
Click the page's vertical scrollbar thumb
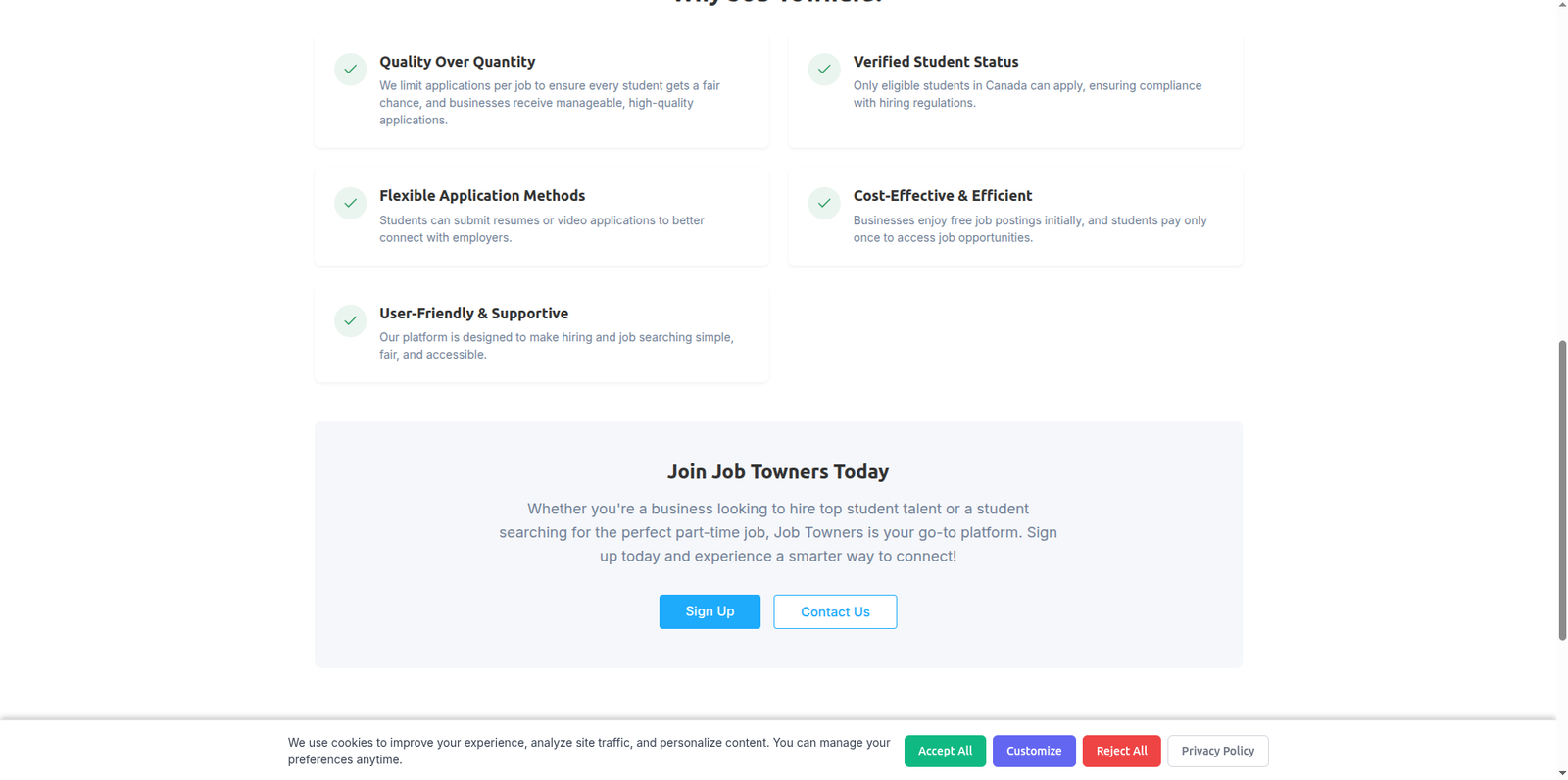click(x=1562, y=490)
